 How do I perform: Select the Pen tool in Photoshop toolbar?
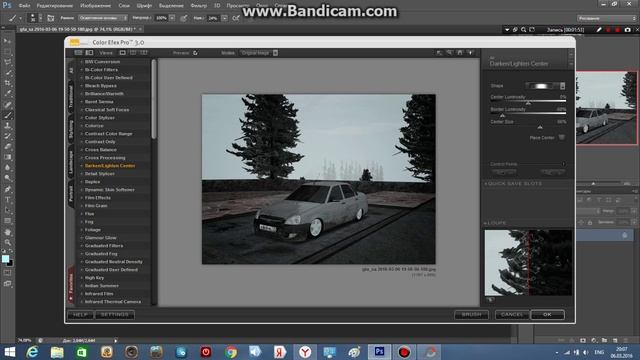coord(7,189)
